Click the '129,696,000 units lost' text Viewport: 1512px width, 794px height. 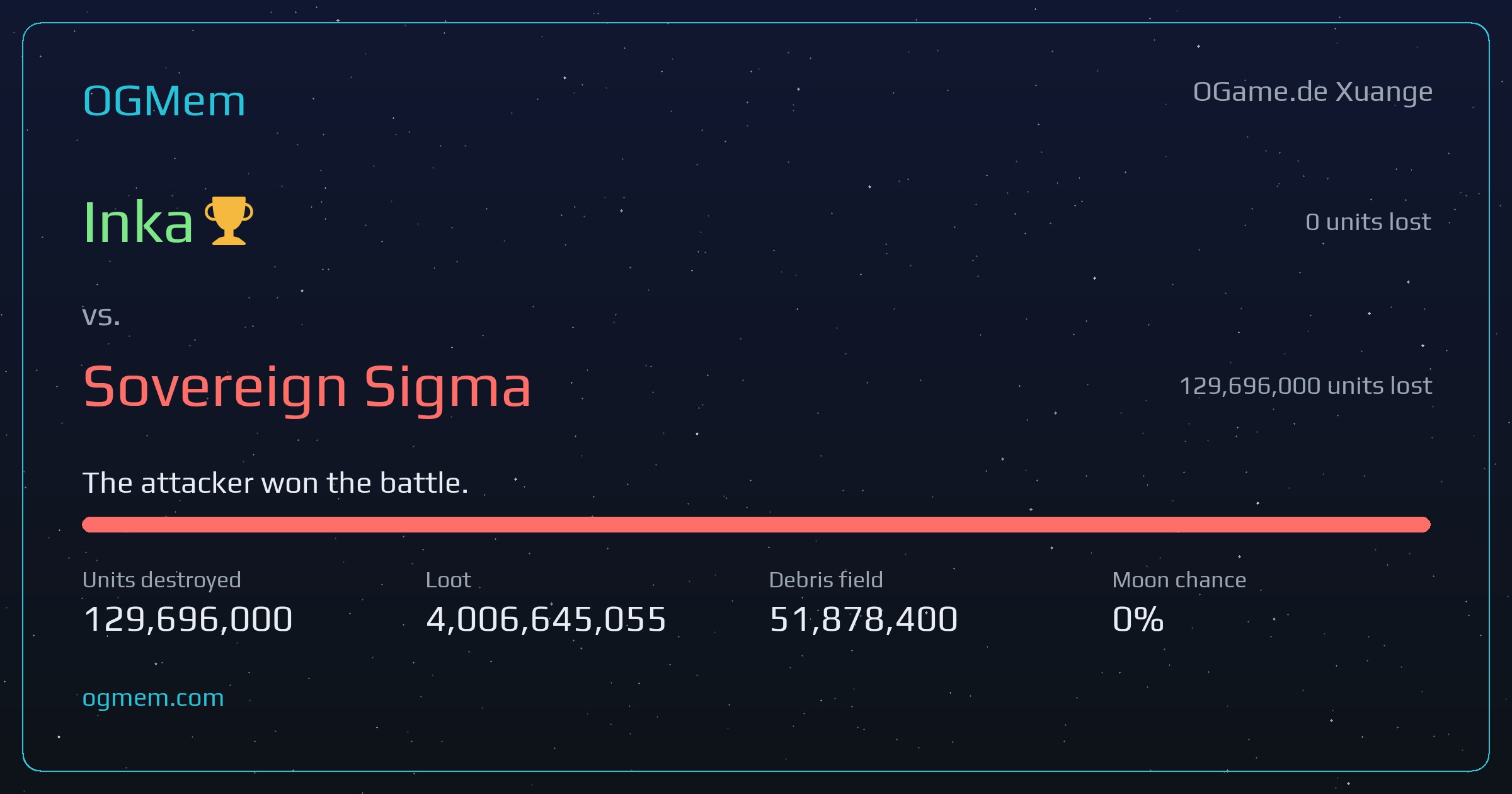click(1305, 386)
